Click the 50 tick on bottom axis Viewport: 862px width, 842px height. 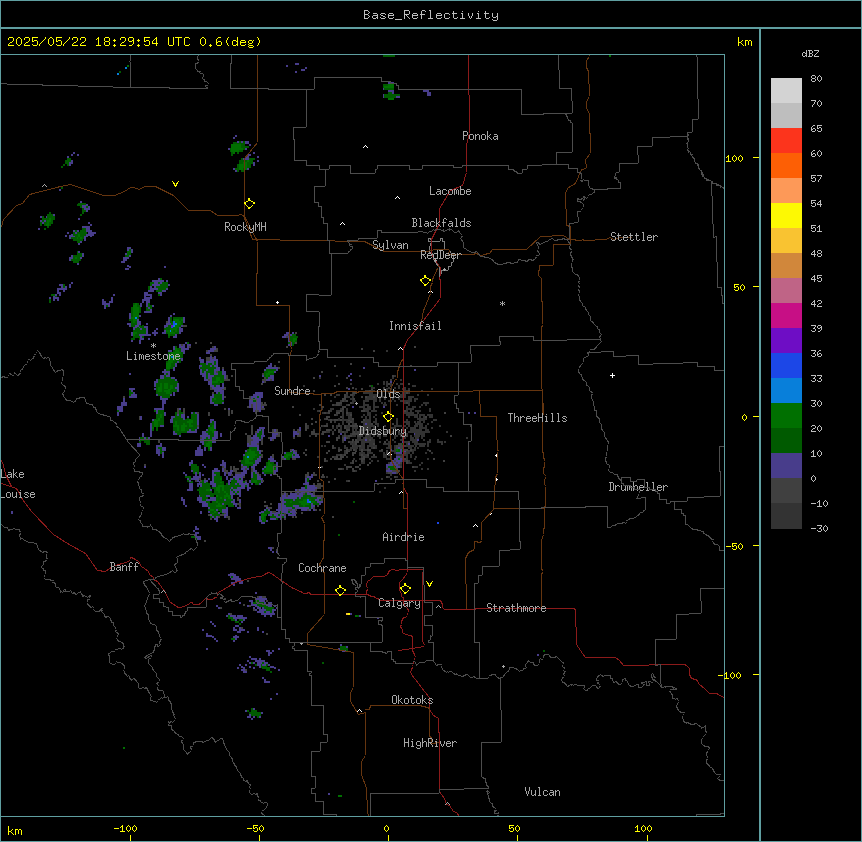(514, 828)
